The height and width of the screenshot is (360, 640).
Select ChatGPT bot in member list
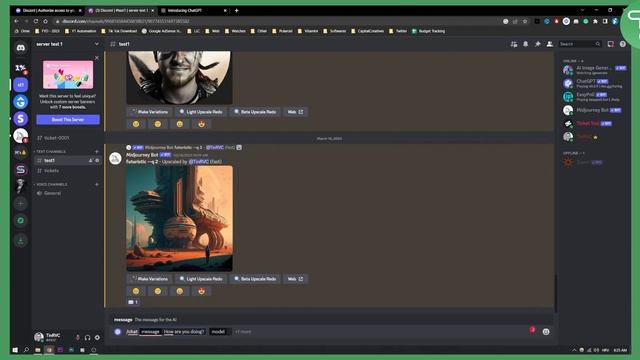tap(594, 83)
